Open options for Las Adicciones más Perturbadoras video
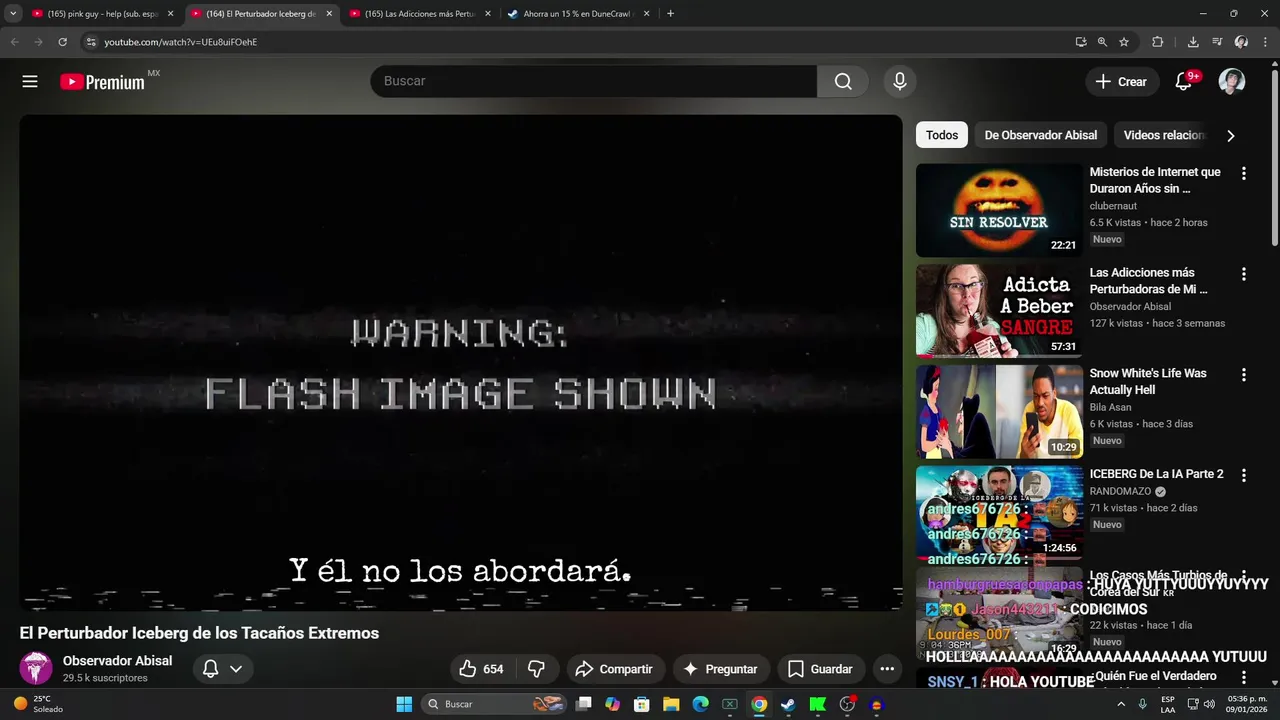This screenshot has width=1280, height=720. coord(1244,274)
